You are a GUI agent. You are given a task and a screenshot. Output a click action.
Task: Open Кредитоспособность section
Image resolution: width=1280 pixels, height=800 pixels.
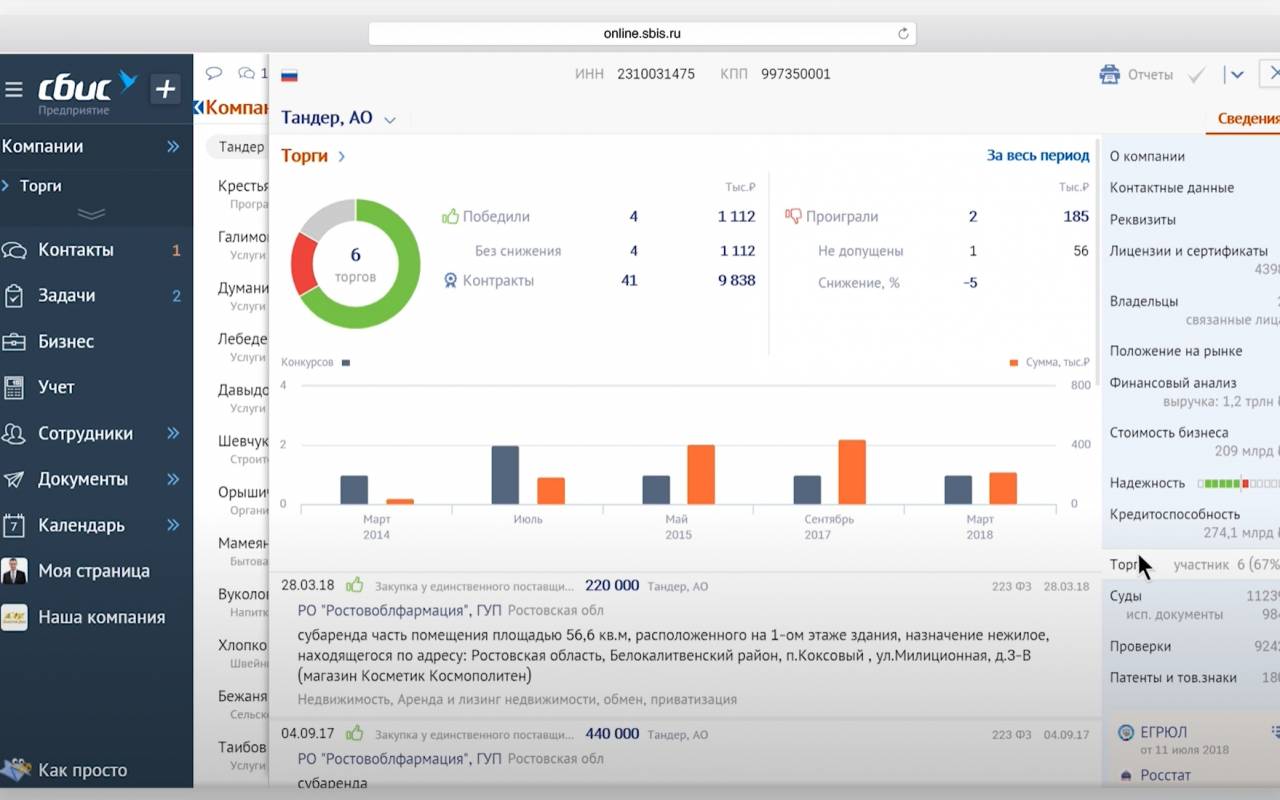(x=1175, y=515)
